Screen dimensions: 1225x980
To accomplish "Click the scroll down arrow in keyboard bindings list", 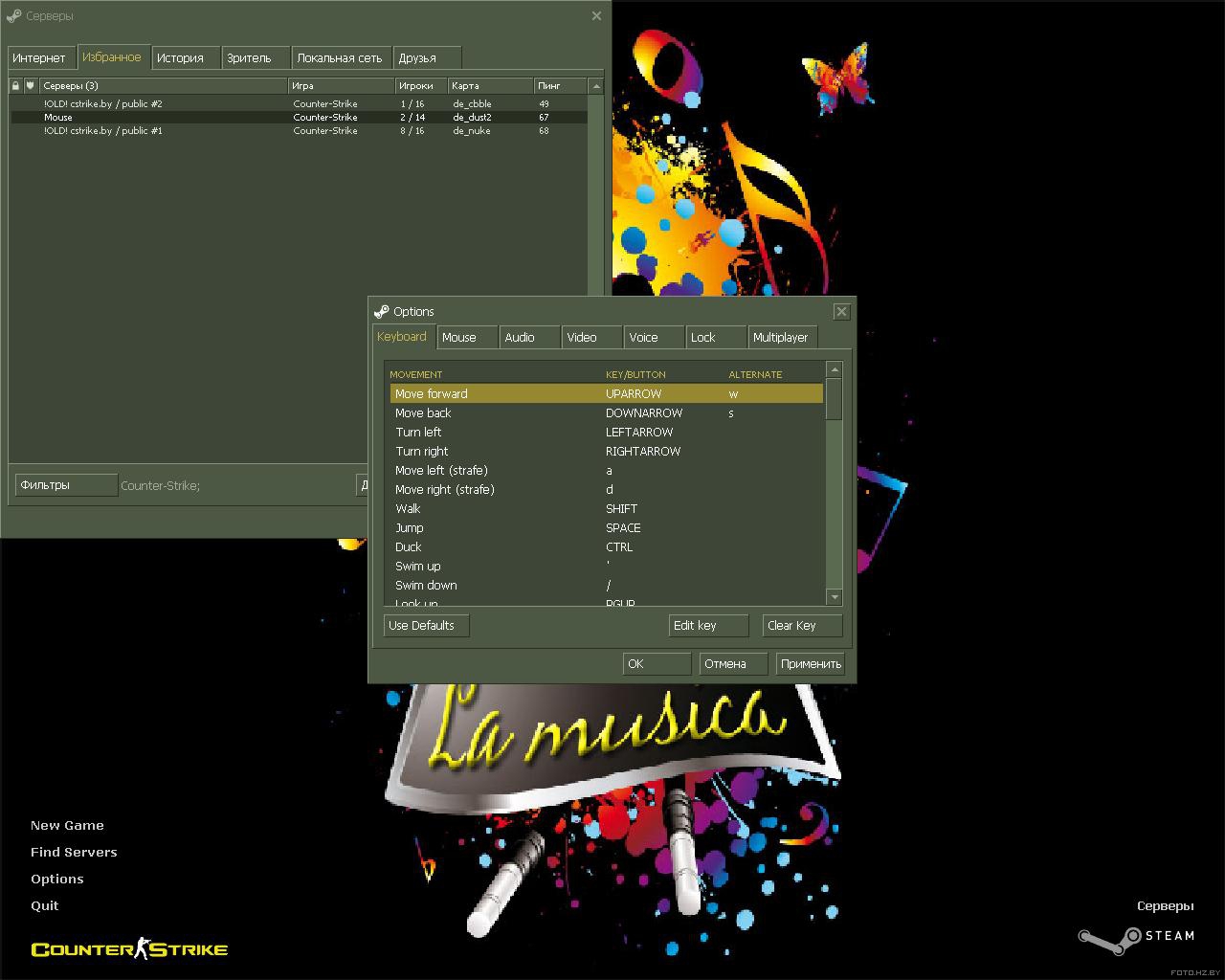I will (x=835, y=596).
